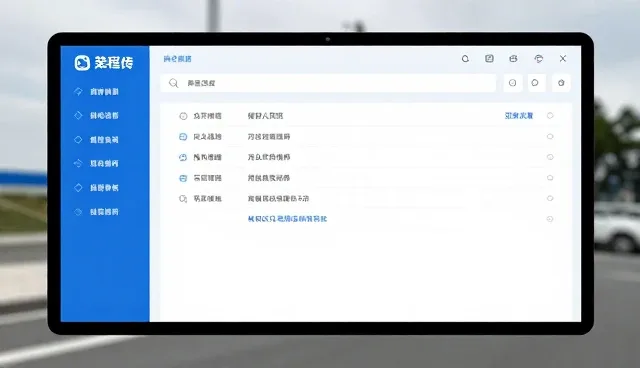Click the blue link in the first list row
The image size is (640, 368).
(x=519, y=116)
